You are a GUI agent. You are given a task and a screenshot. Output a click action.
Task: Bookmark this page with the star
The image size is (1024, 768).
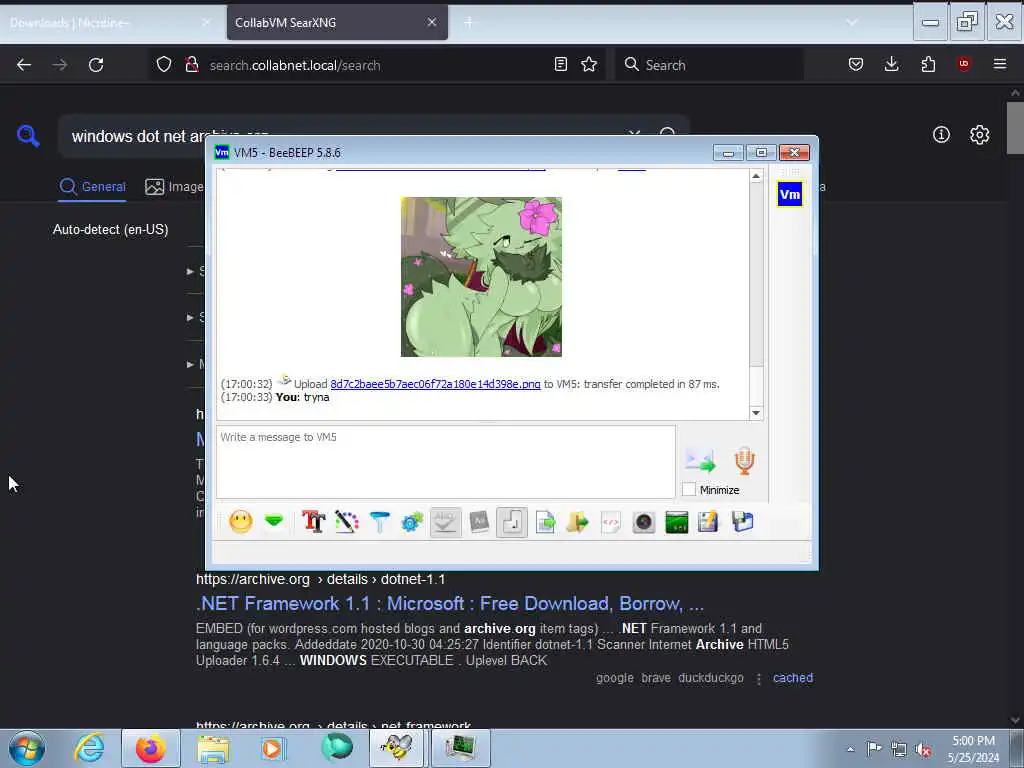tap(589, 64)
